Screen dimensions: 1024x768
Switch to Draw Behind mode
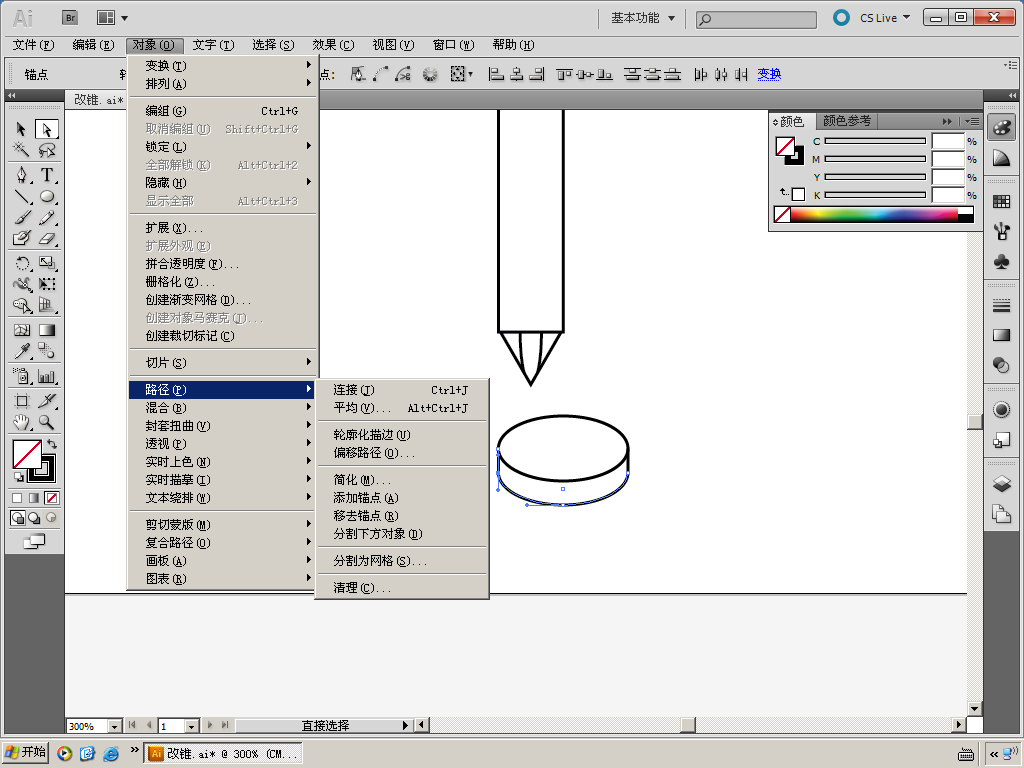coord(34,518)
